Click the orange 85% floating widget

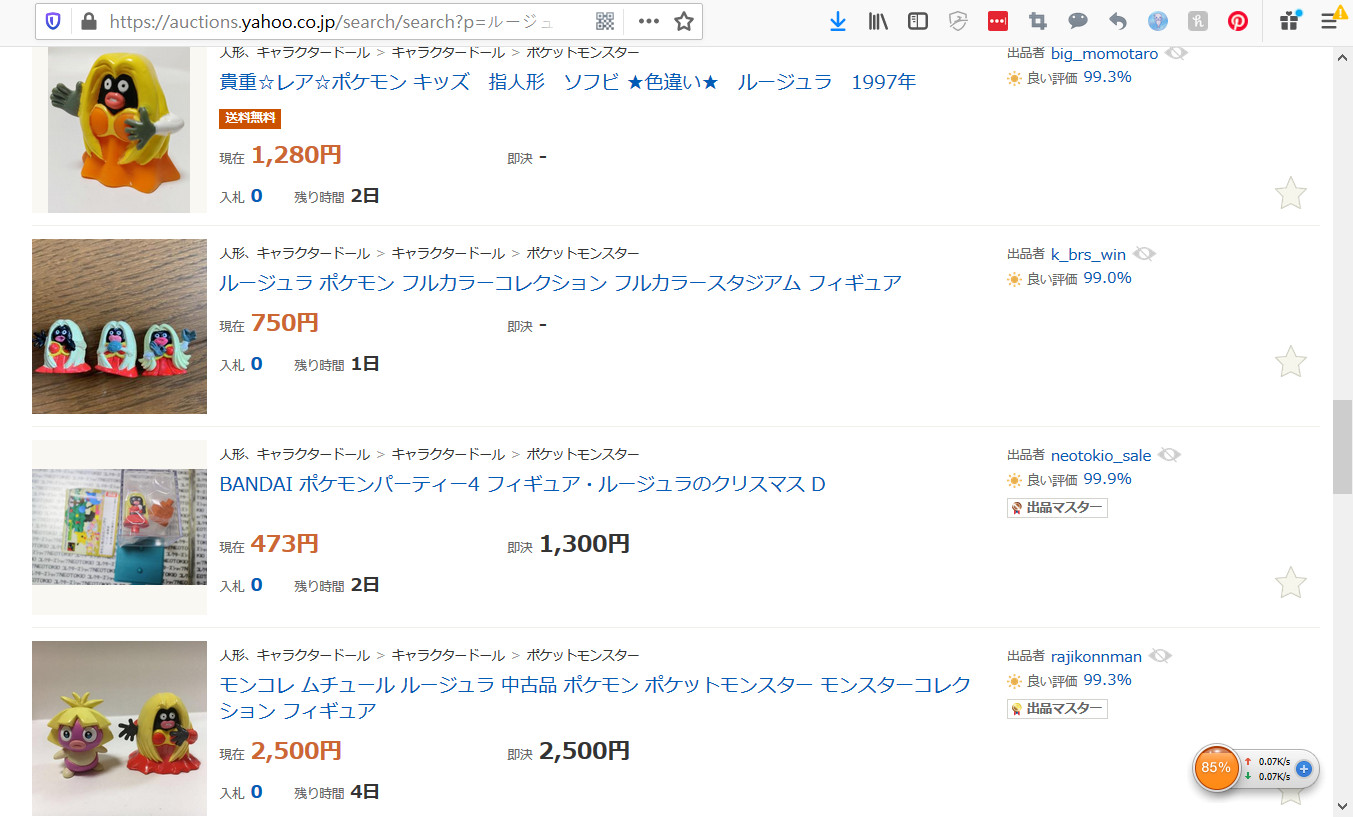click(x=1216, y=768)
